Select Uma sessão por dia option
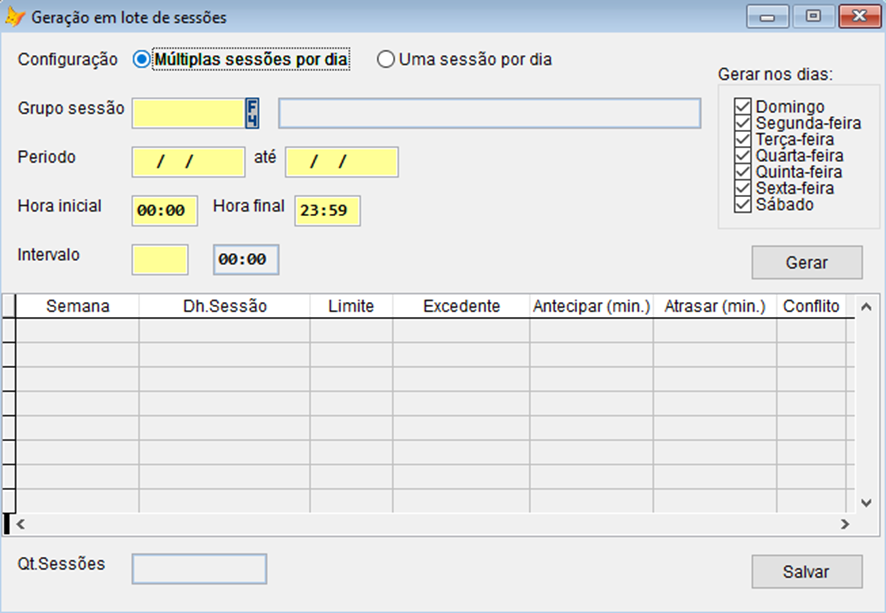The image size is (886, 613). [x=386, y=60]
